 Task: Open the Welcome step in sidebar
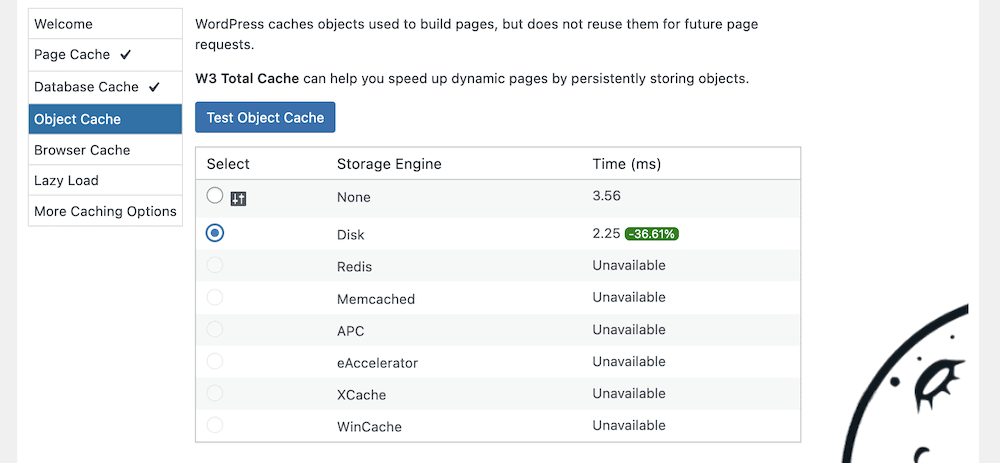tap(63, 24)
